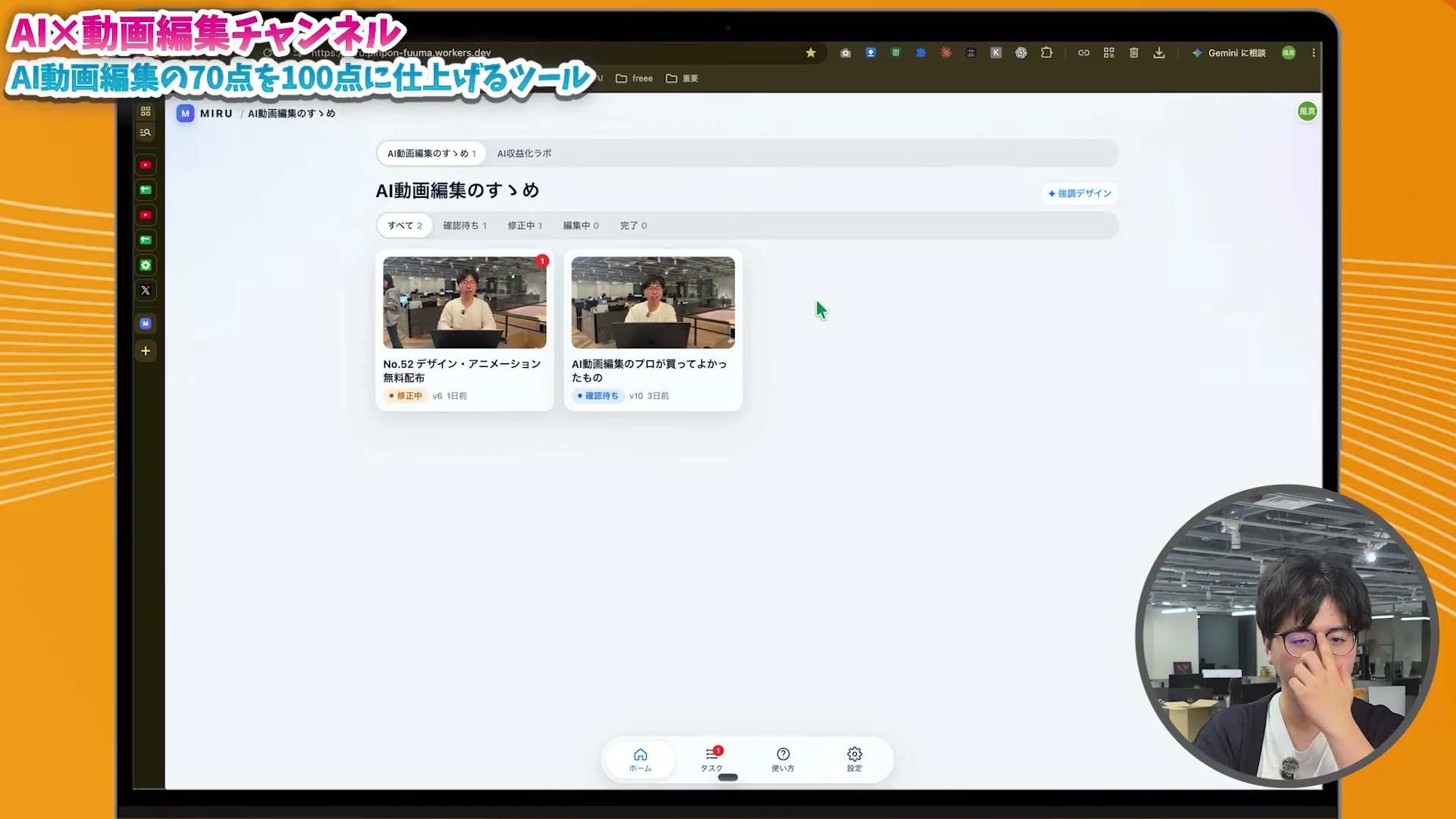Viewport: 1456px width, 819px height.
Task: Click the tab search icon in sidebar
Action: tap(146, 133)
